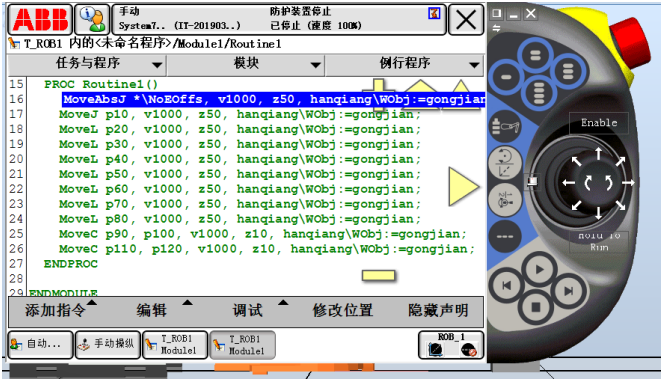Jump up a page with the double arrow

coord(420,94)
